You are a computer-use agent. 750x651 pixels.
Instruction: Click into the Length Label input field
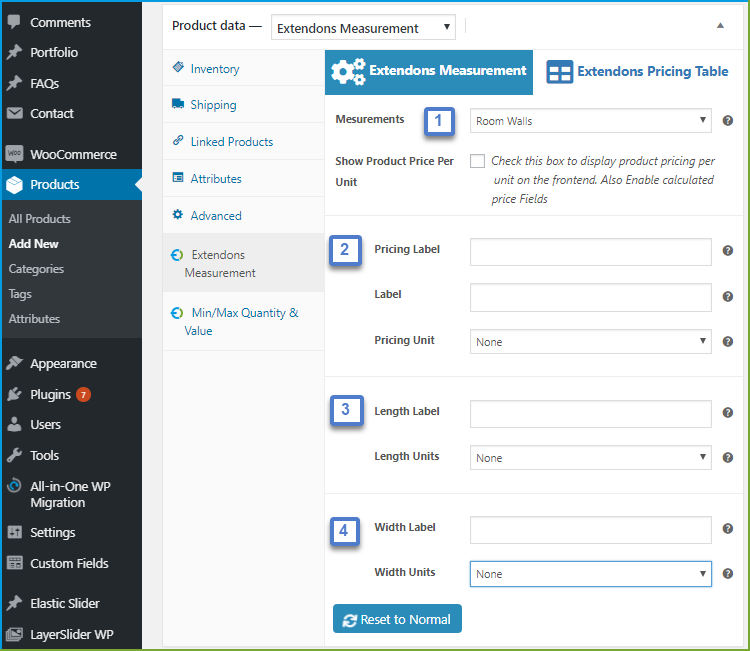(x=590, y=413)
